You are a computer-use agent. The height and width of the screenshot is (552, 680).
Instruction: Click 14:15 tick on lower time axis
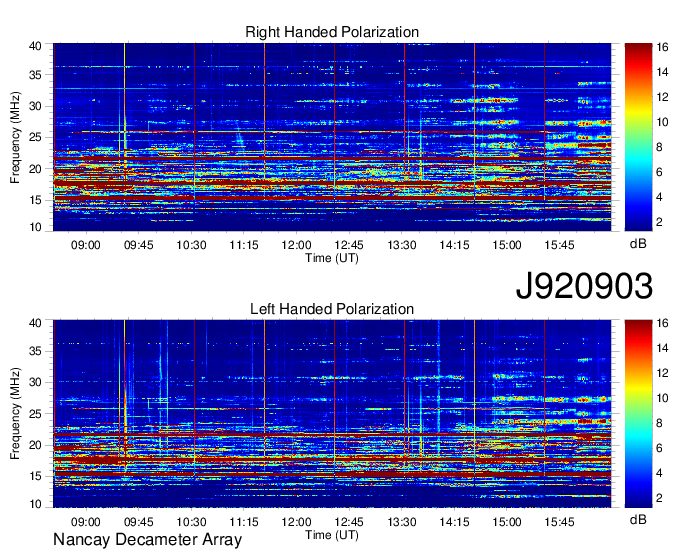pos(454,522)
